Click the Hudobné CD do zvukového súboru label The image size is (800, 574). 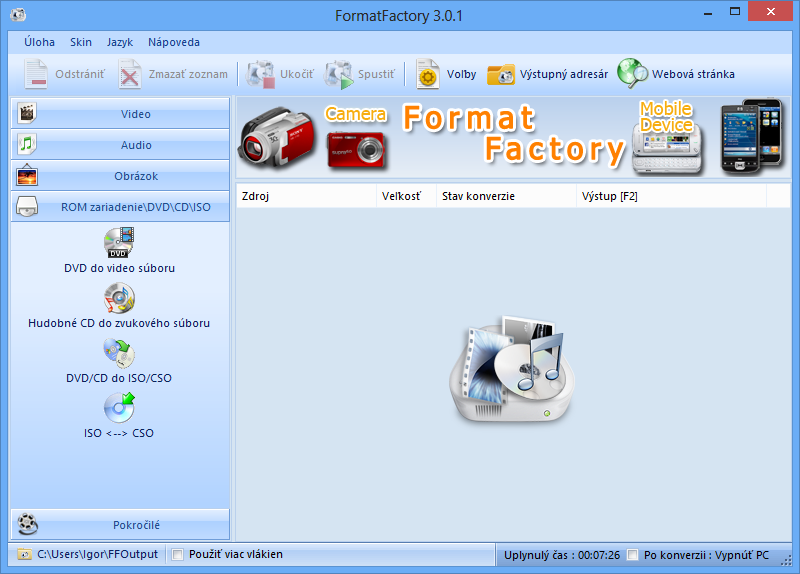pos(119,323)
